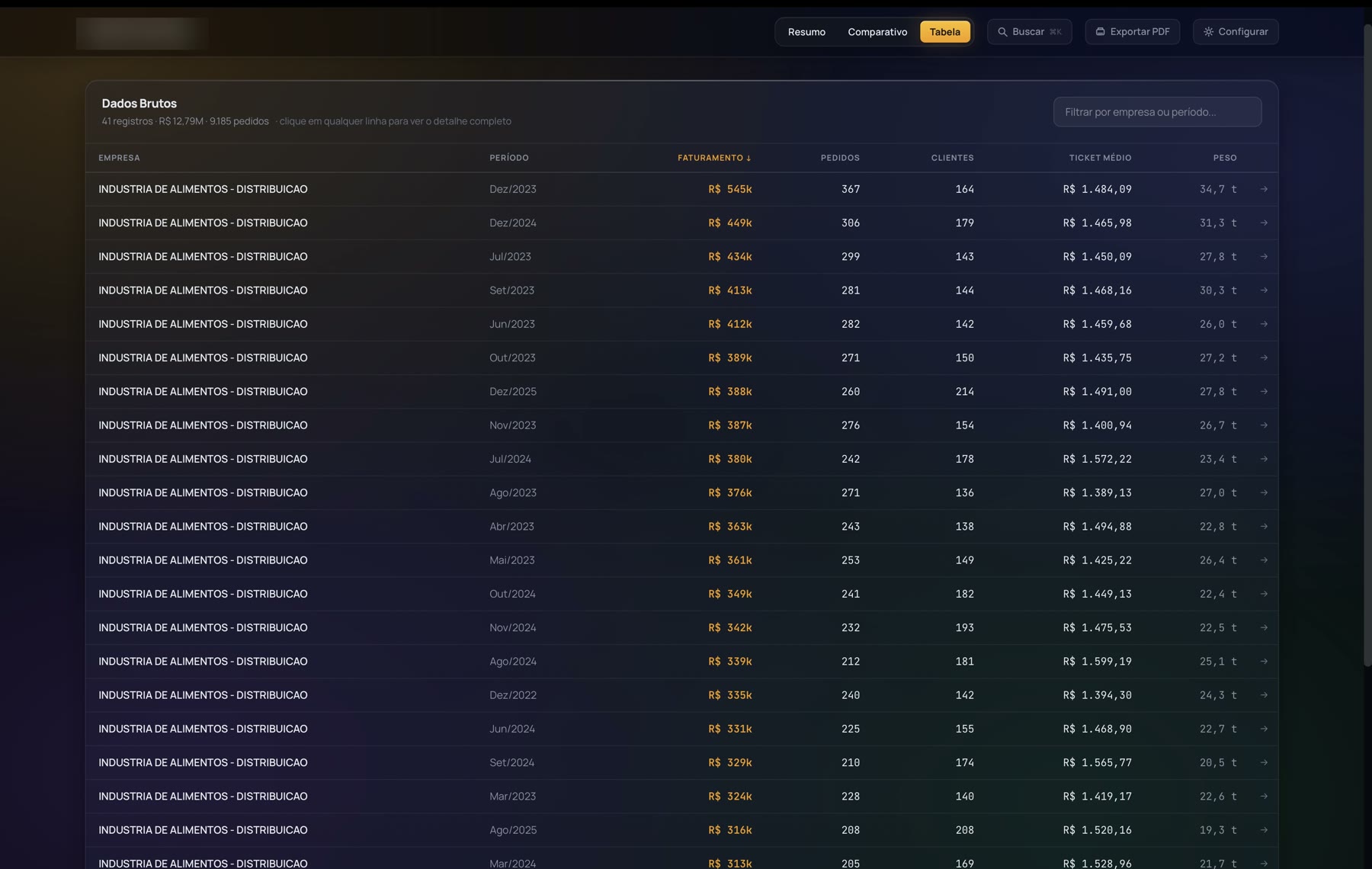This screenshot has width=1372, height=869.
Task: Open the detail arrow for the Dez/2024 row
Action: pyautogui.click(x=1264, y=223)
